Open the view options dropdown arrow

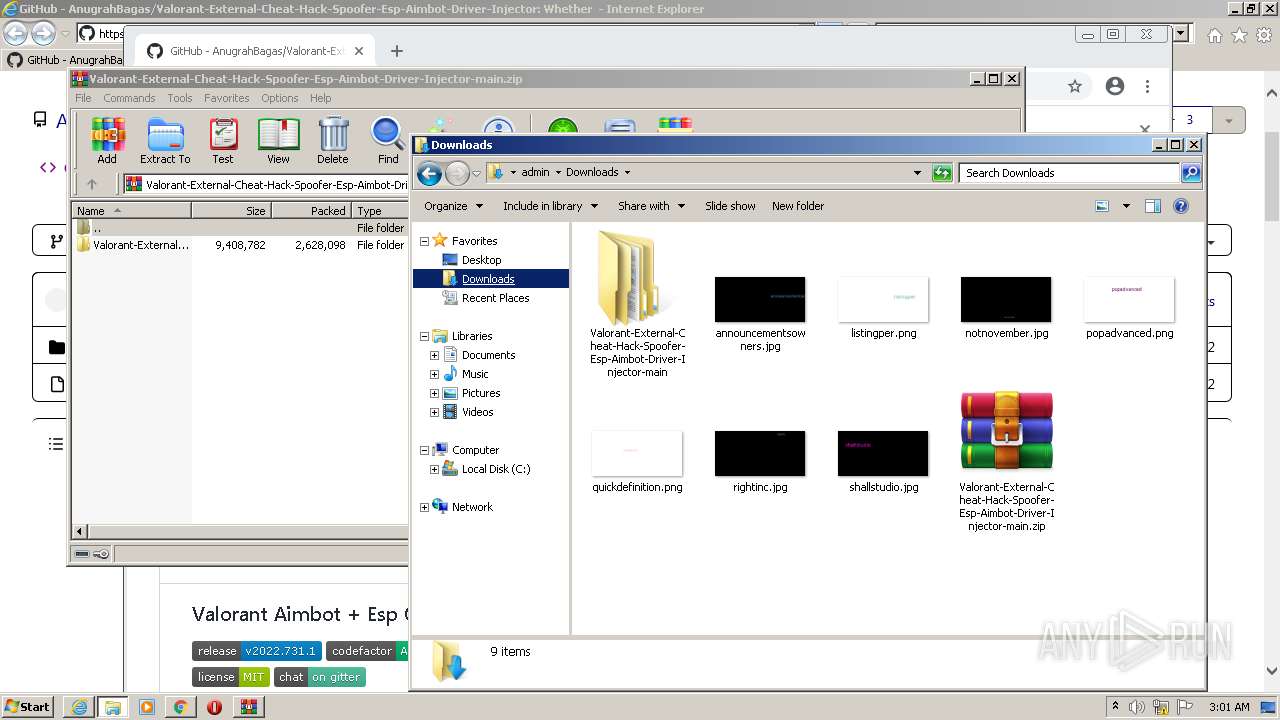point(1126,206)
